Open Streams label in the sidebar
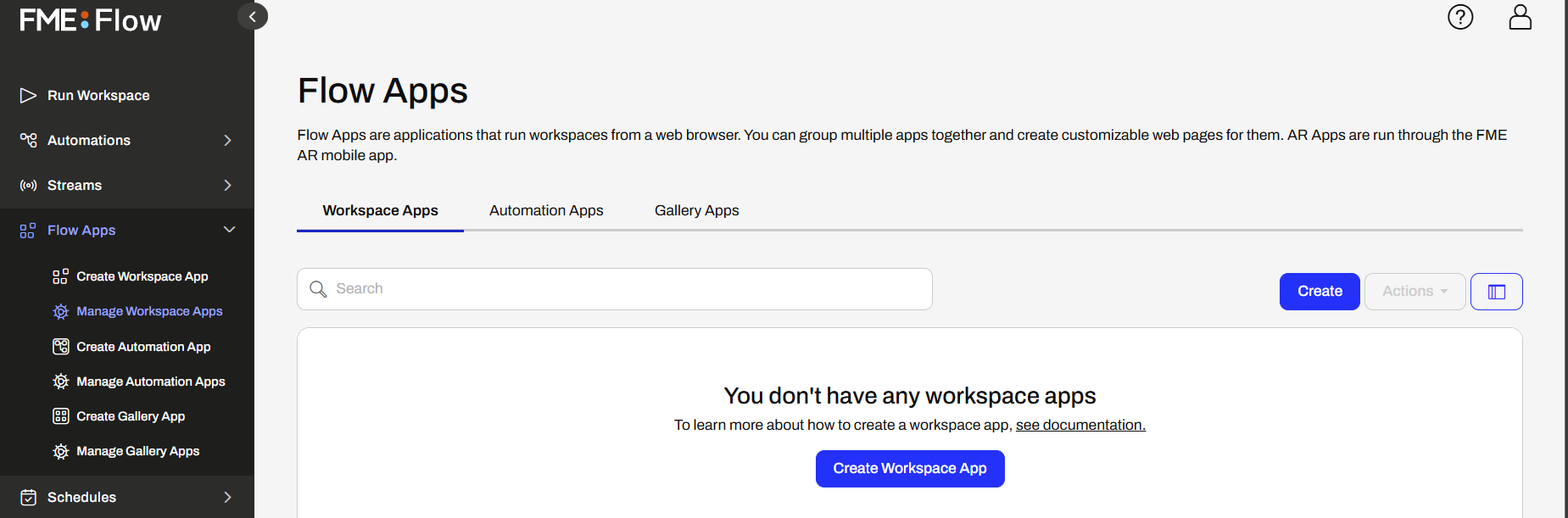 pos(75,185)
